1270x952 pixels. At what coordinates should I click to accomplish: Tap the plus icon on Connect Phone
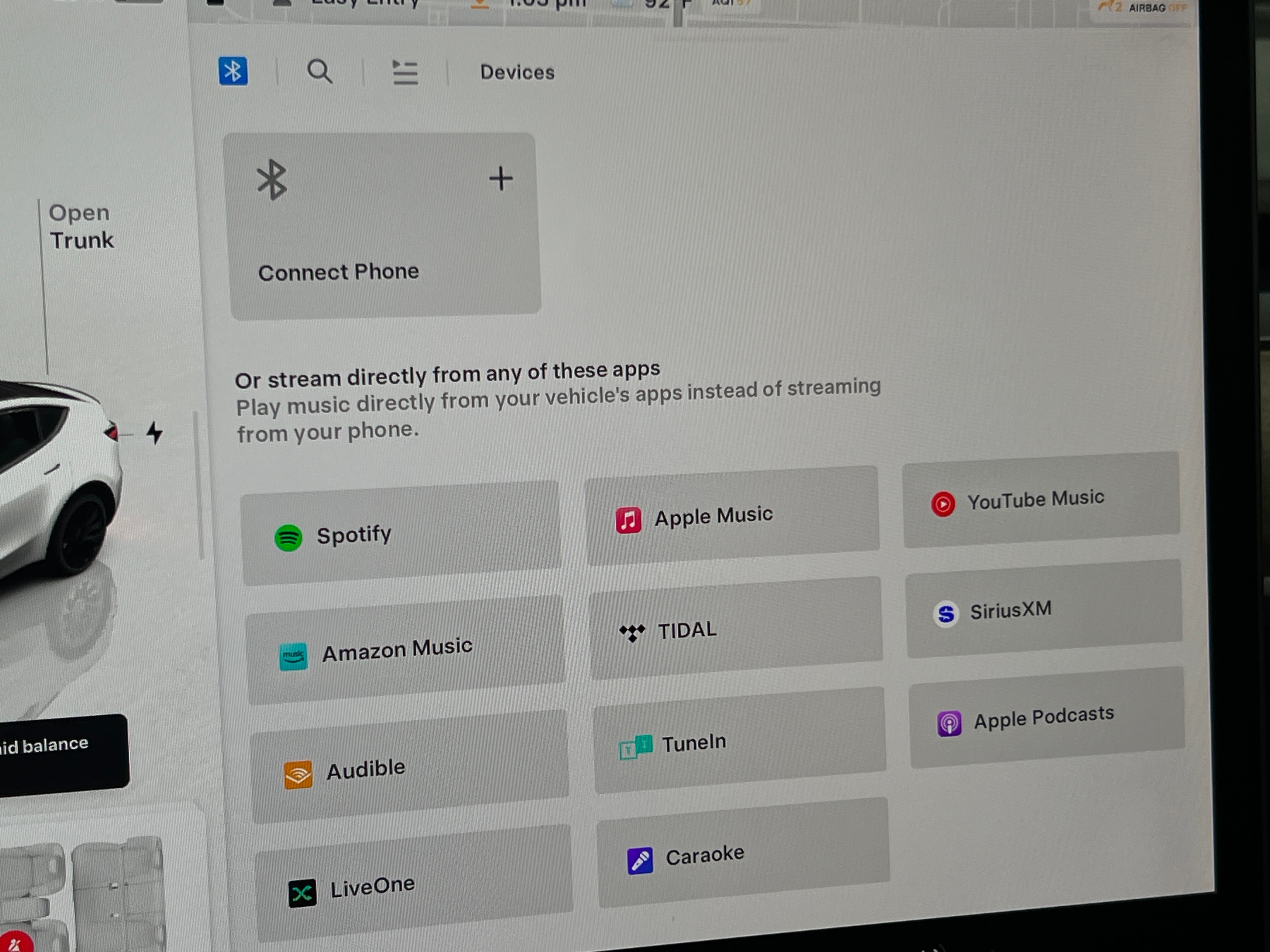tap(501, 178)
